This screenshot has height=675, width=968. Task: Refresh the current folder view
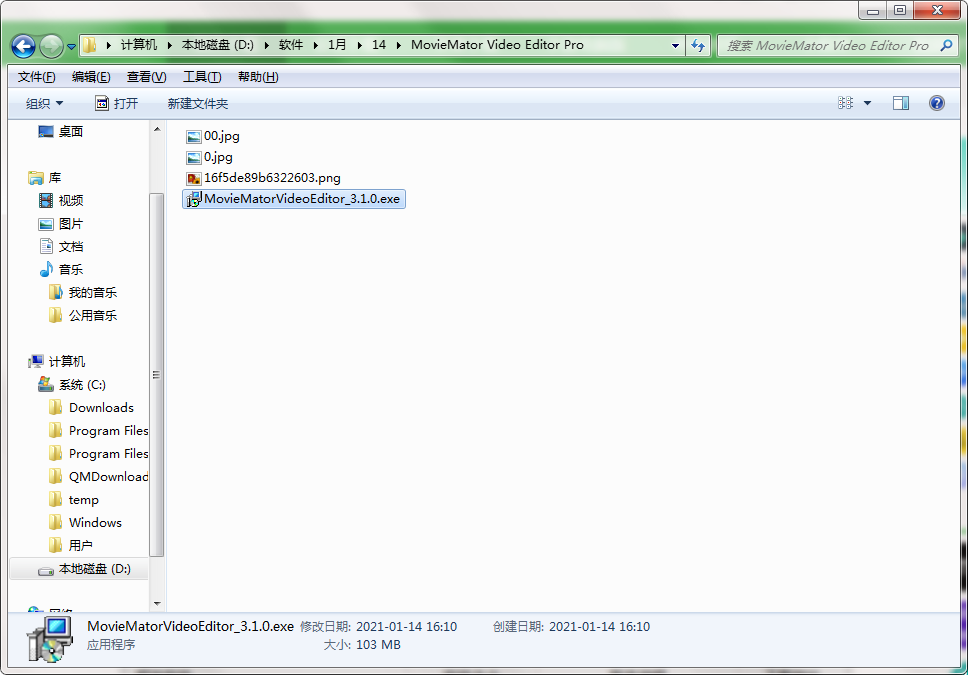coord(698,45)
